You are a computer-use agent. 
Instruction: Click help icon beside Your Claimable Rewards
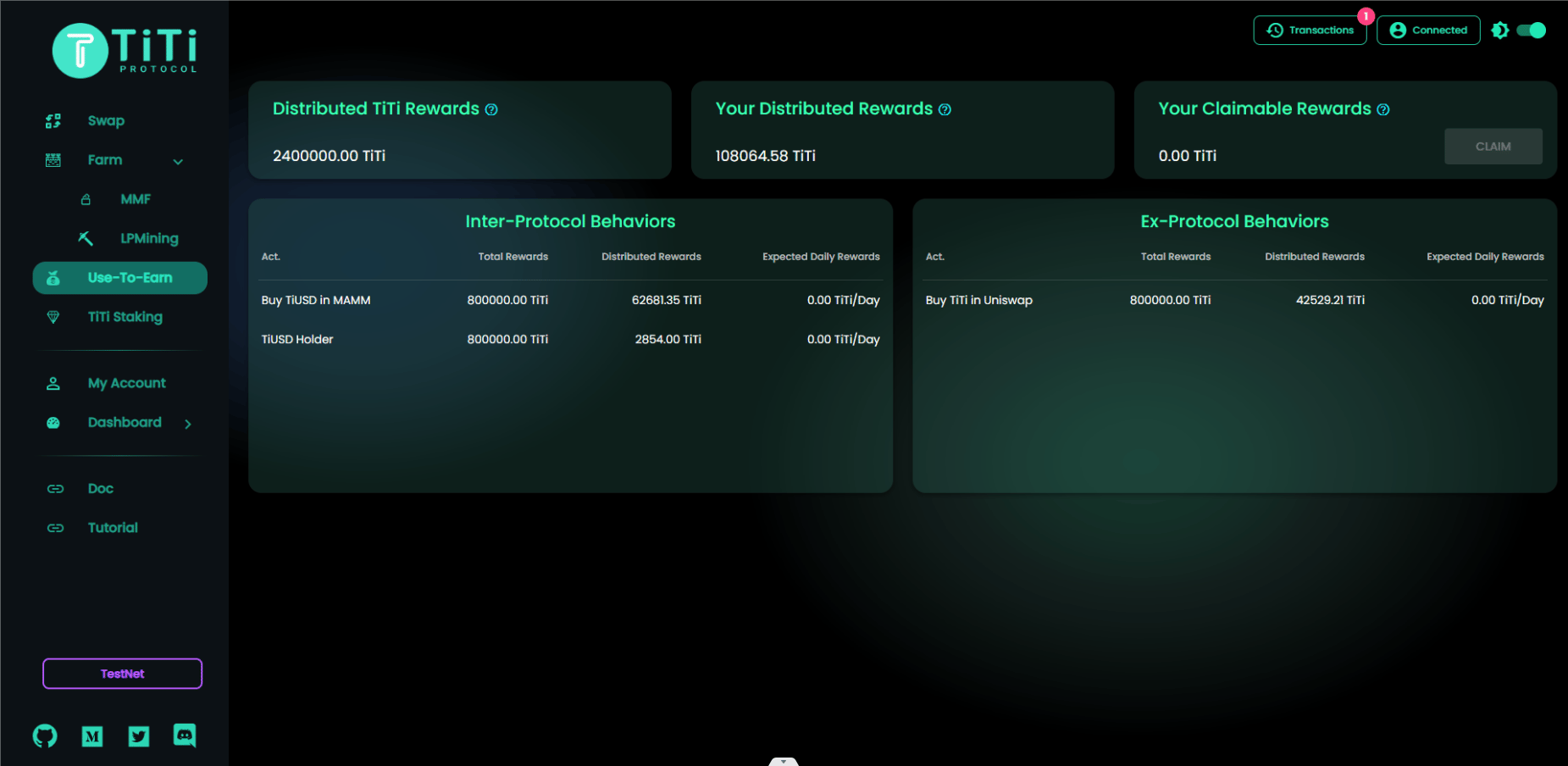point(1383,109)
